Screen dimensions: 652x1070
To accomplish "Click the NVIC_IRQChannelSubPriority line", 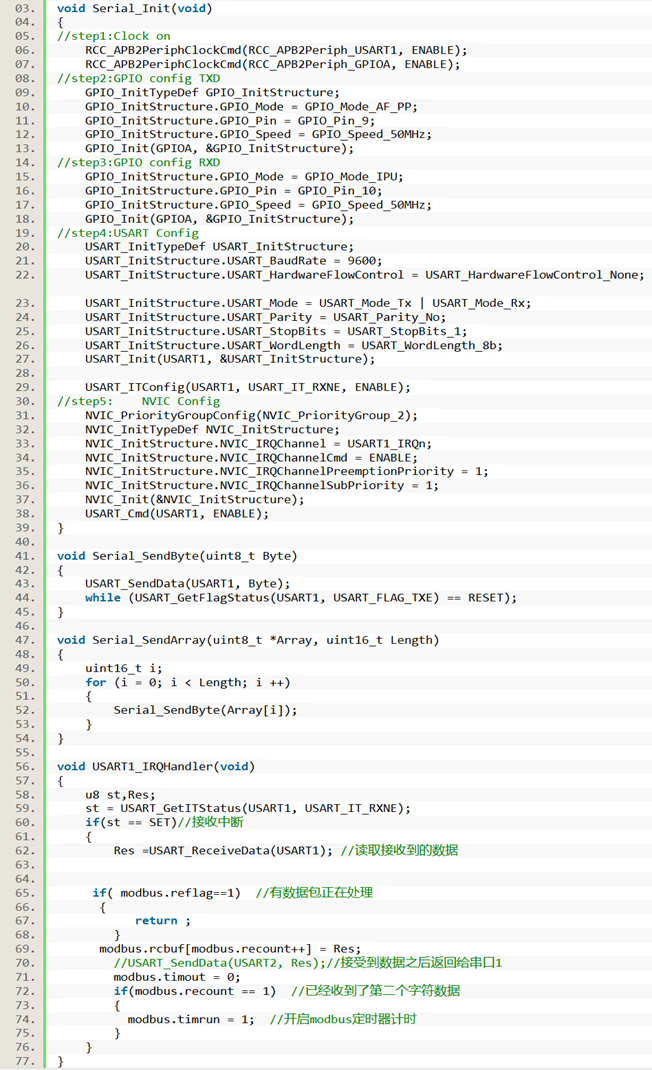I will click(x=261, y=486).
